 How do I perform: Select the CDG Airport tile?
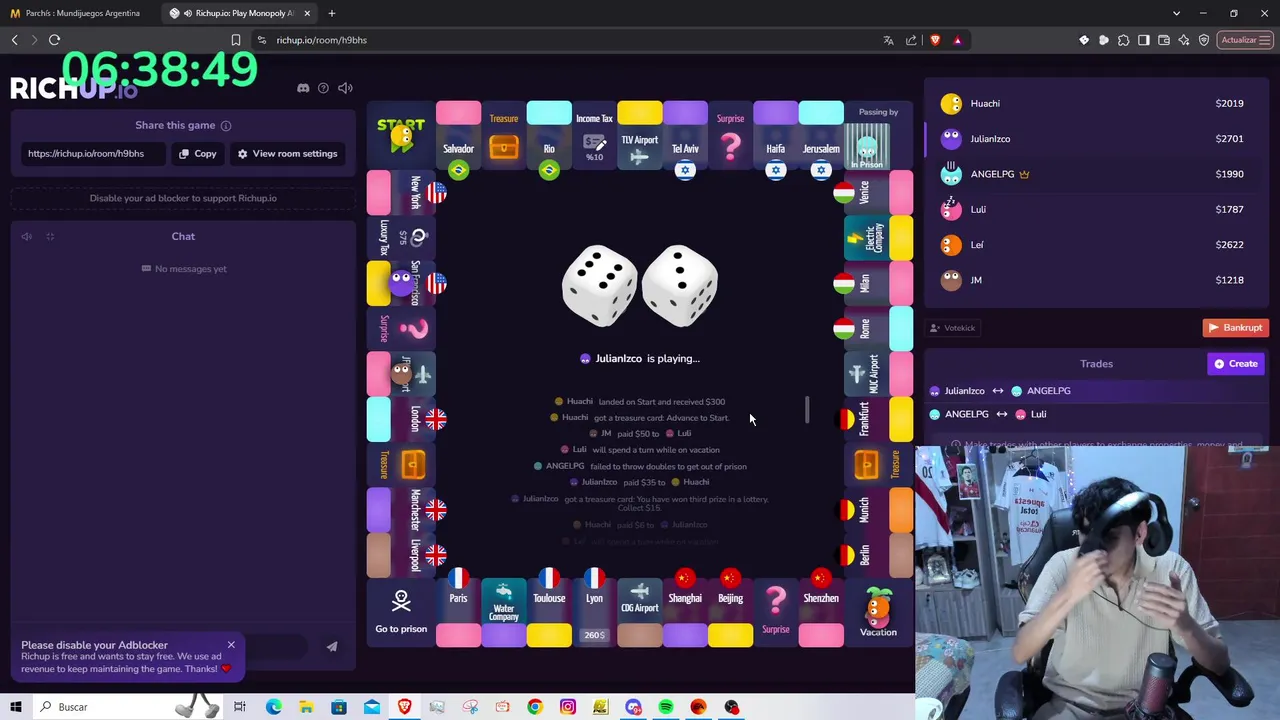[640, 613]
